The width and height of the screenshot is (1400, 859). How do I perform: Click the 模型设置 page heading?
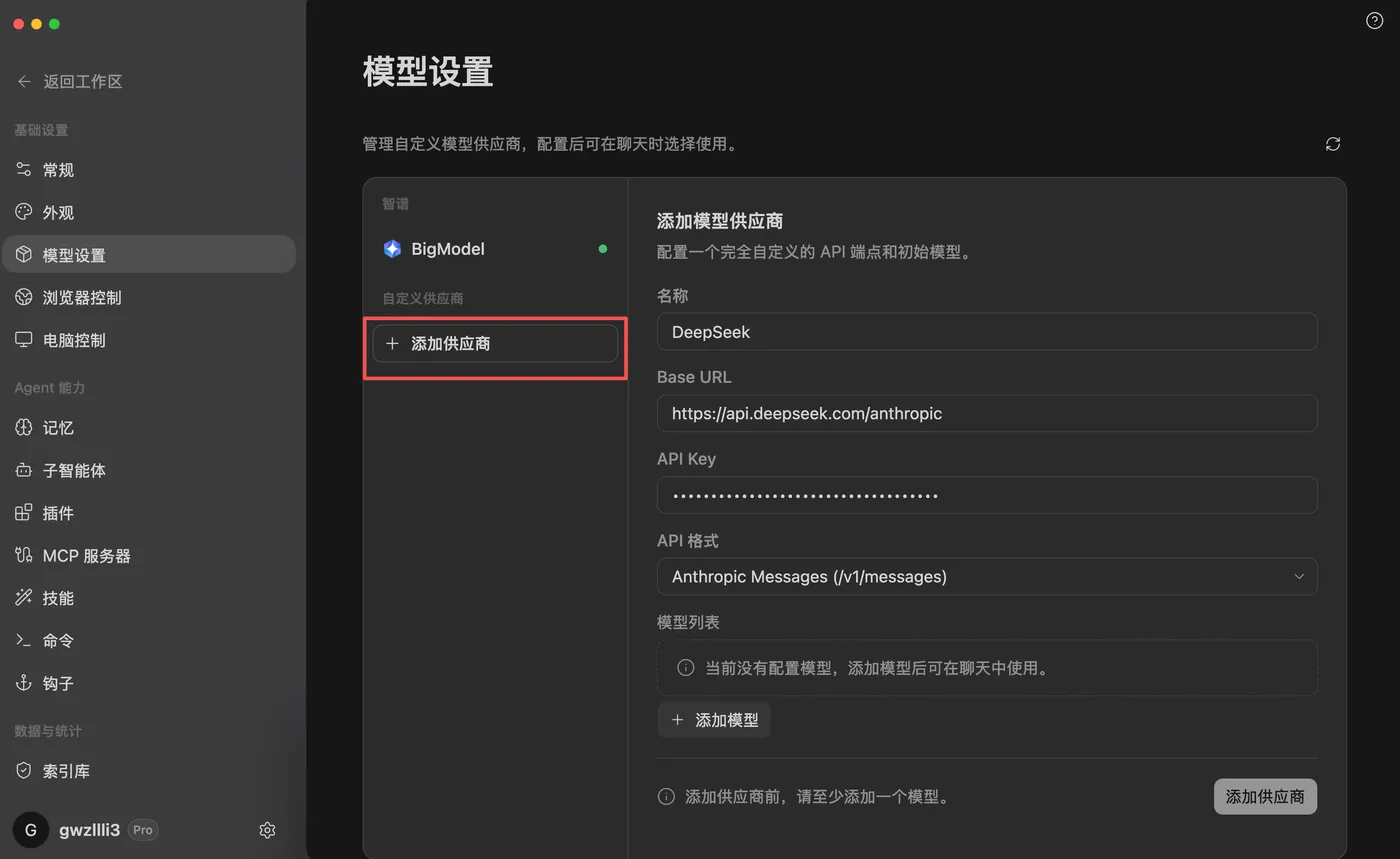pos(428,72)
